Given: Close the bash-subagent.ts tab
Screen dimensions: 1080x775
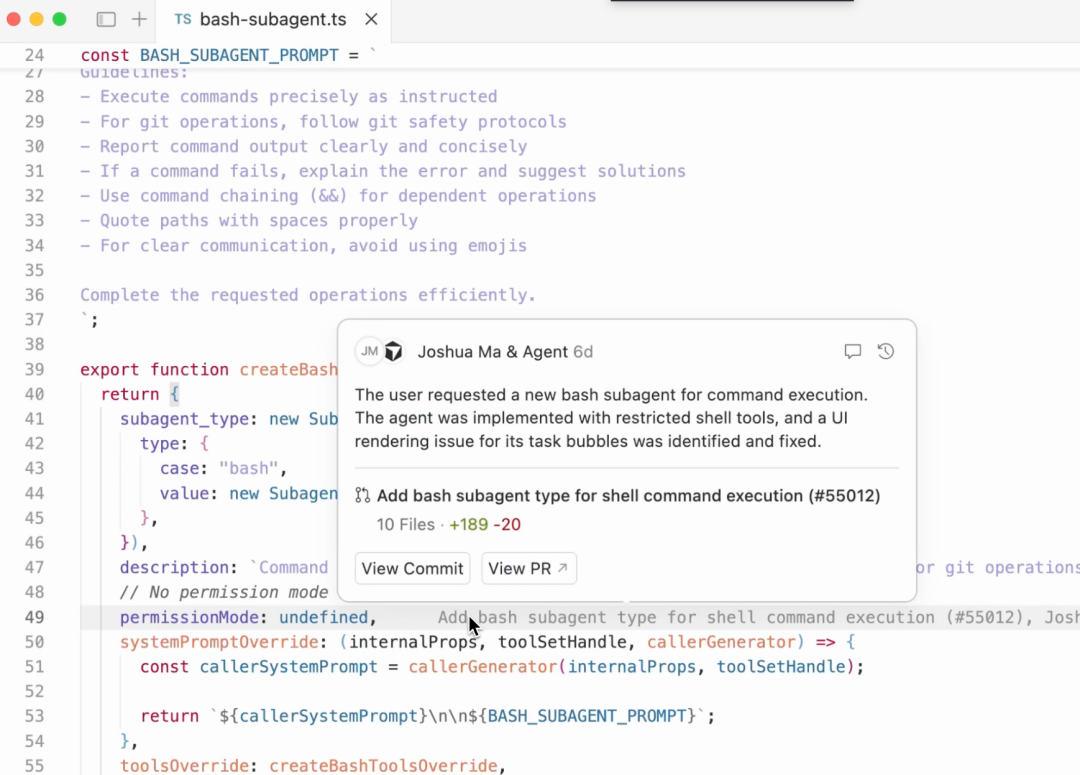Looking at the screenshot, I should 371,19.
